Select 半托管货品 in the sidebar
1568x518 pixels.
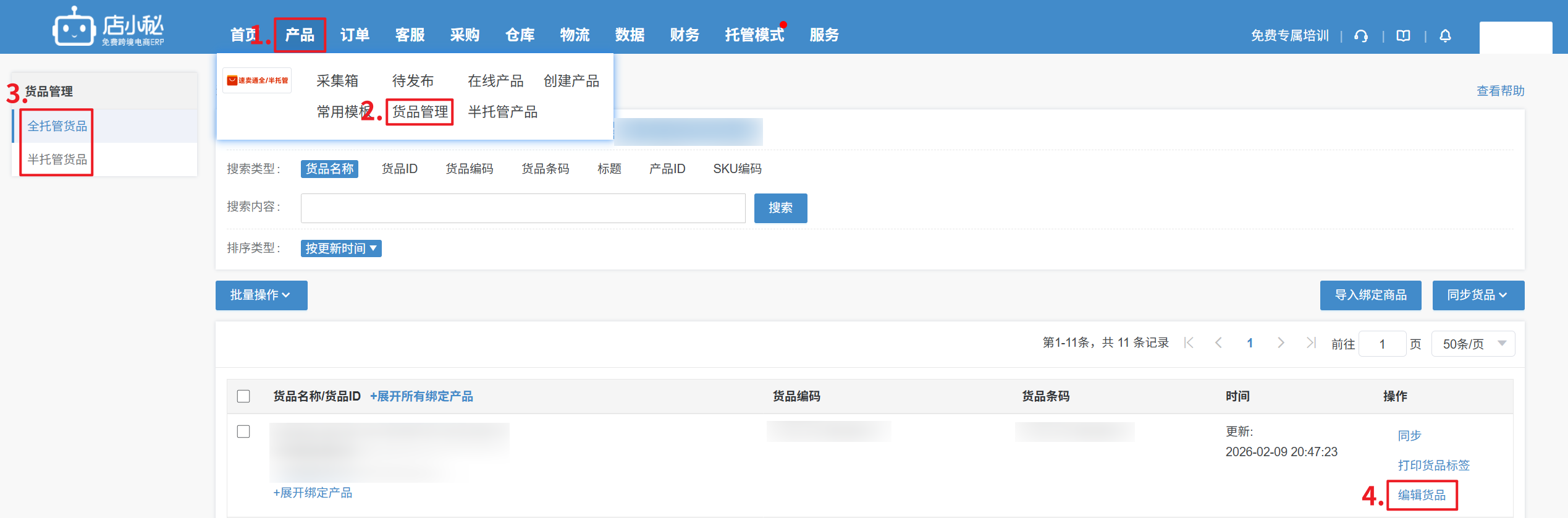[57, 159]
